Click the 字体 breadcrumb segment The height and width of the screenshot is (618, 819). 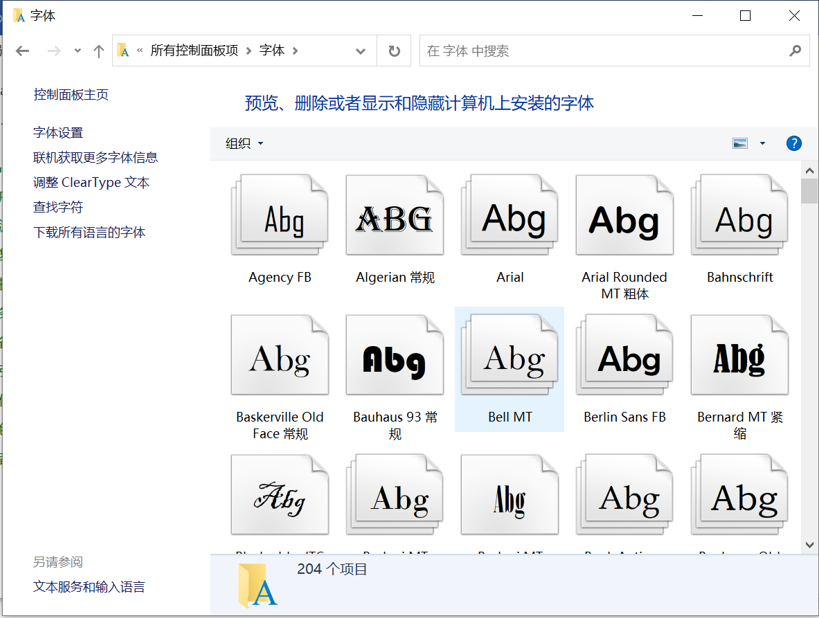click(x=272, y=51)
